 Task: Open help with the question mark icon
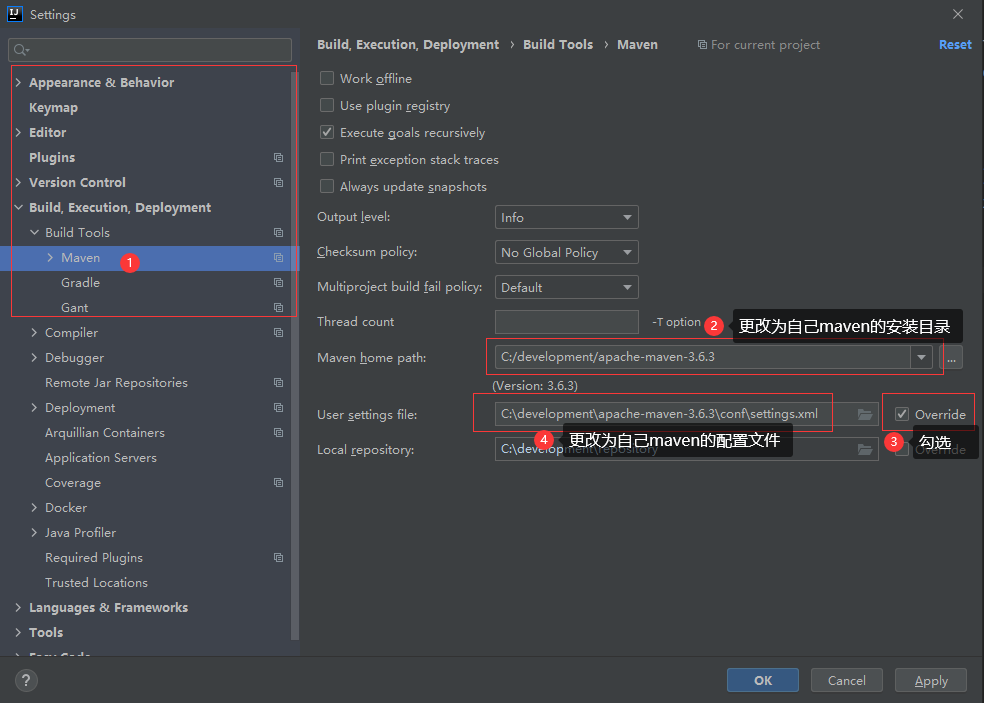point(26,680)
